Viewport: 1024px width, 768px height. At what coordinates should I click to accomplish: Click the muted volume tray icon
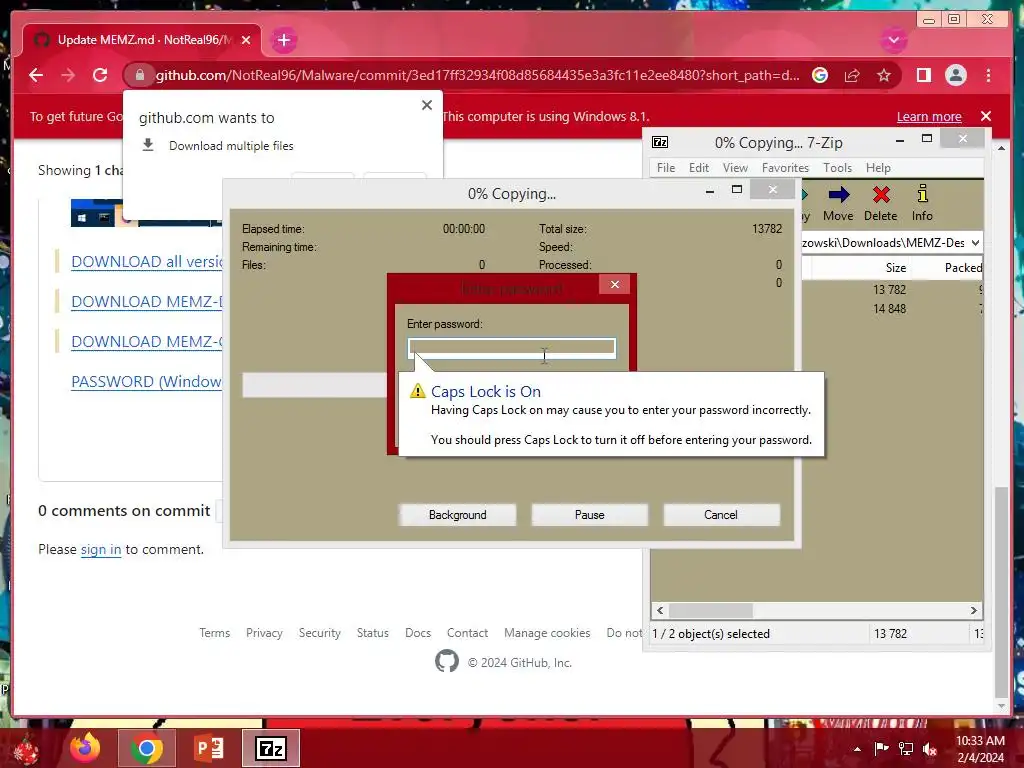[x=929, y=749]
